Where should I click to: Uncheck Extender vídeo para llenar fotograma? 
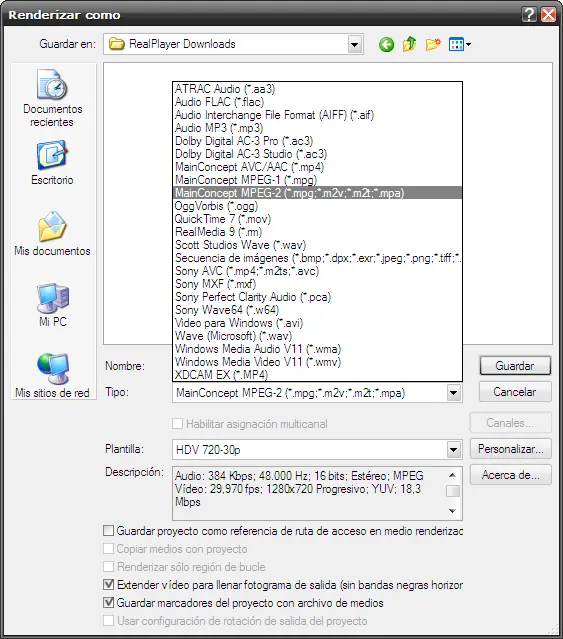[108, 584]
